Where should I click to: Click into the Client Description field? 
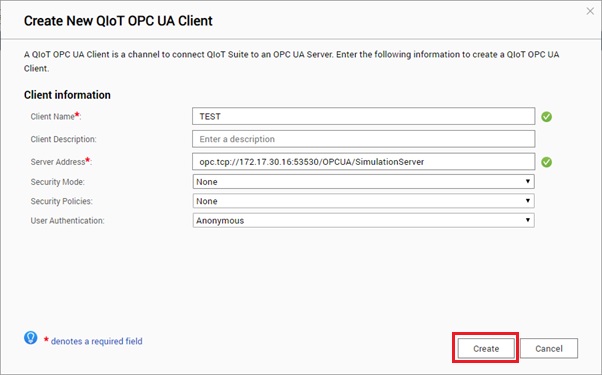click(x=363, y=139)
